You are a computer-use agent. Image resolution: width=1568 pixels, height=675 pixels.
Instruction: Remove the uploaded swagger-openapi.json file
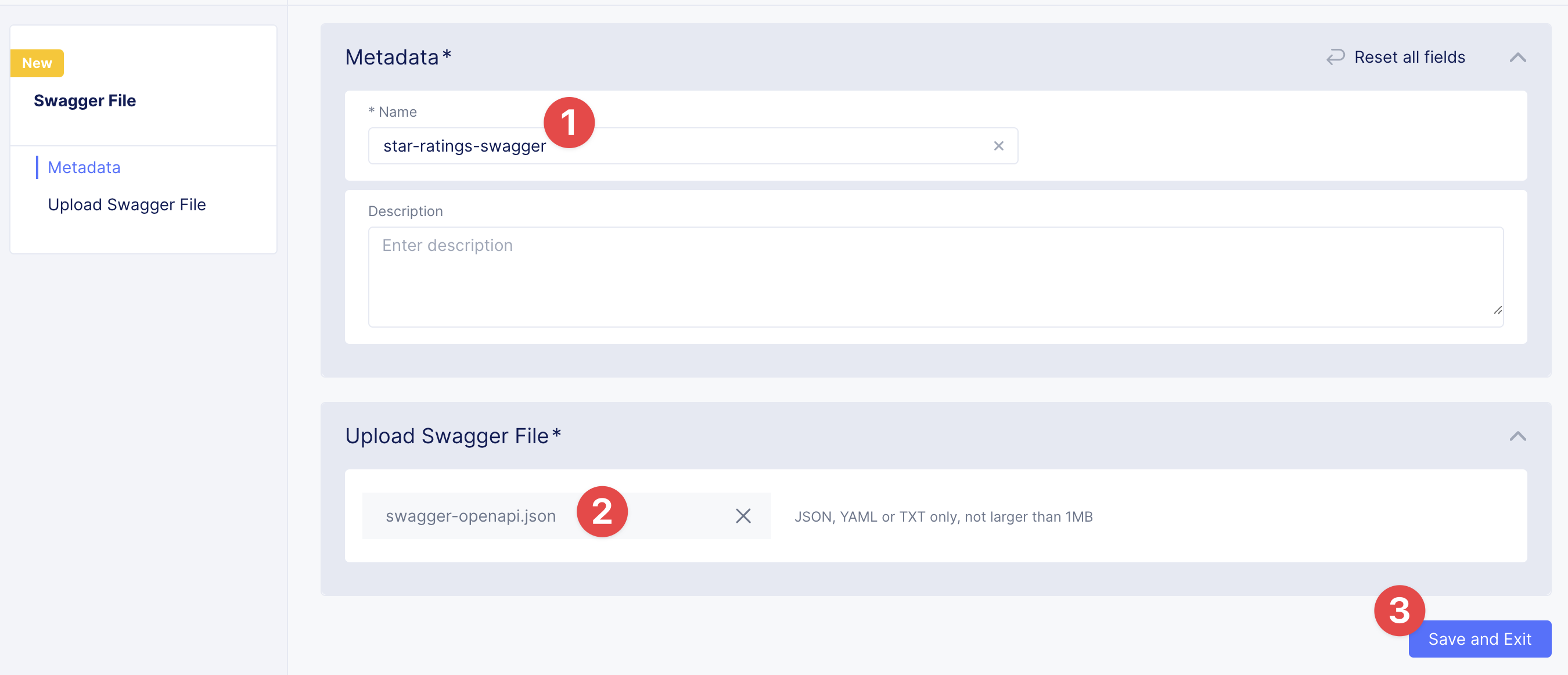pyautogui.click(x=743, y=516)
